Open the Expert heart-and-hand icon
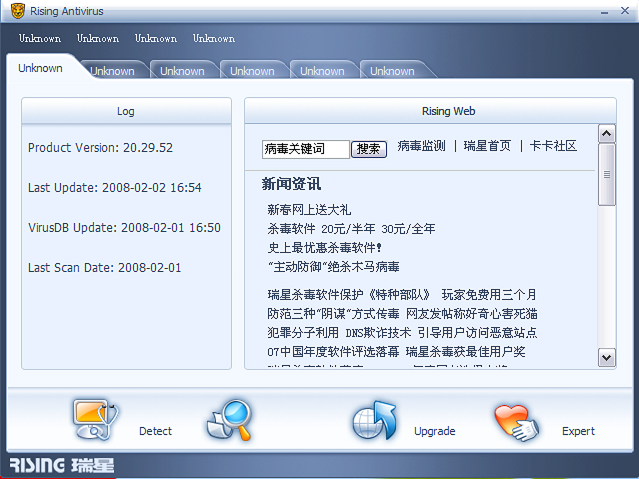The height and width of the screenshot is (479, 639). click(517, 422)
